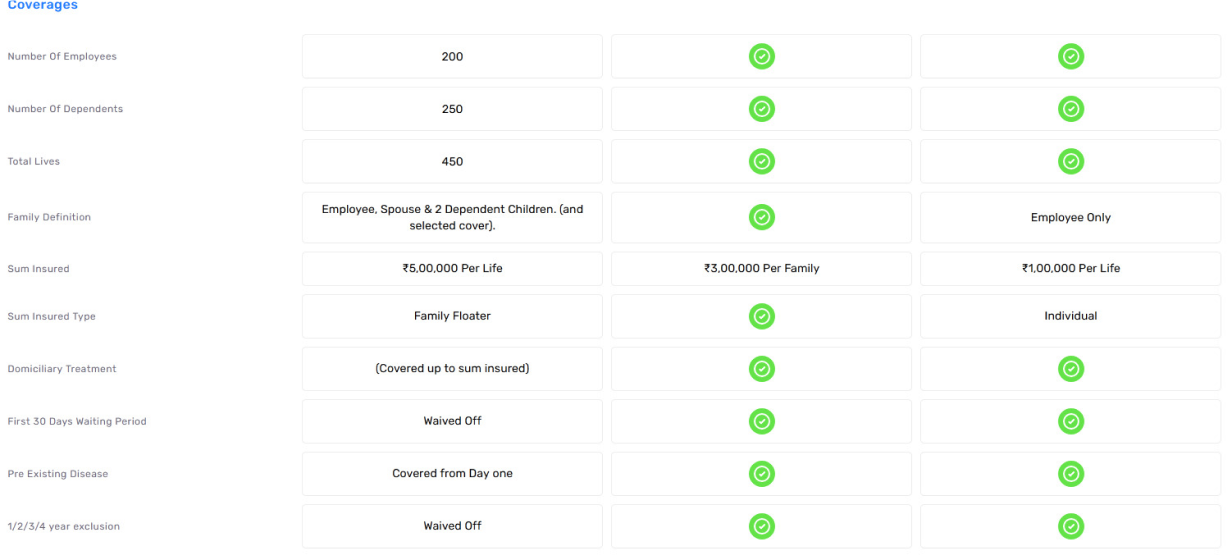The width and height of the screenshot is (1232, 556).
Task: Click last column checkmark for 1/2/3/4 year exclusion
Action: coord(1070,526)
